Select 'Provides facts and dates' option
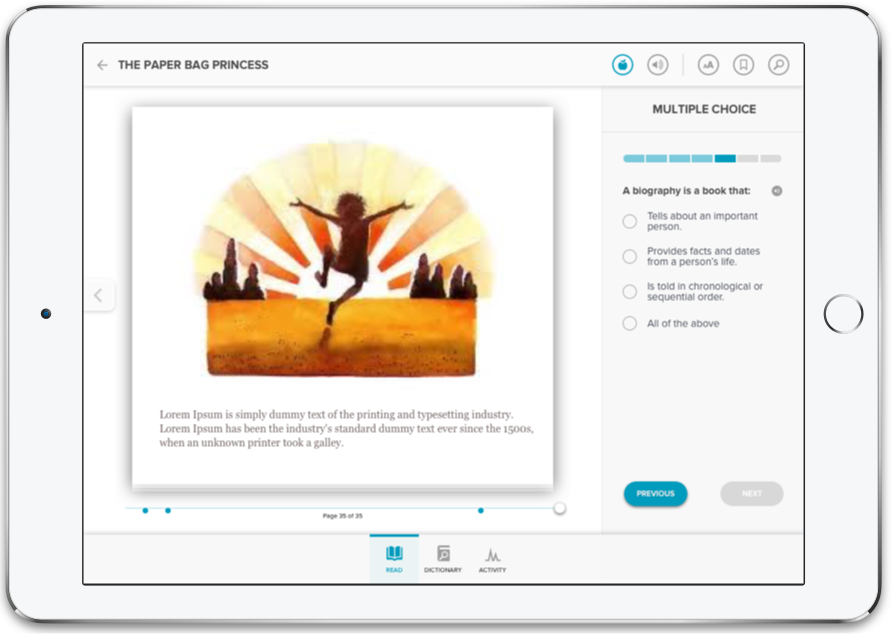The height and width of the screenshot is (634, 892). point(630,256)
